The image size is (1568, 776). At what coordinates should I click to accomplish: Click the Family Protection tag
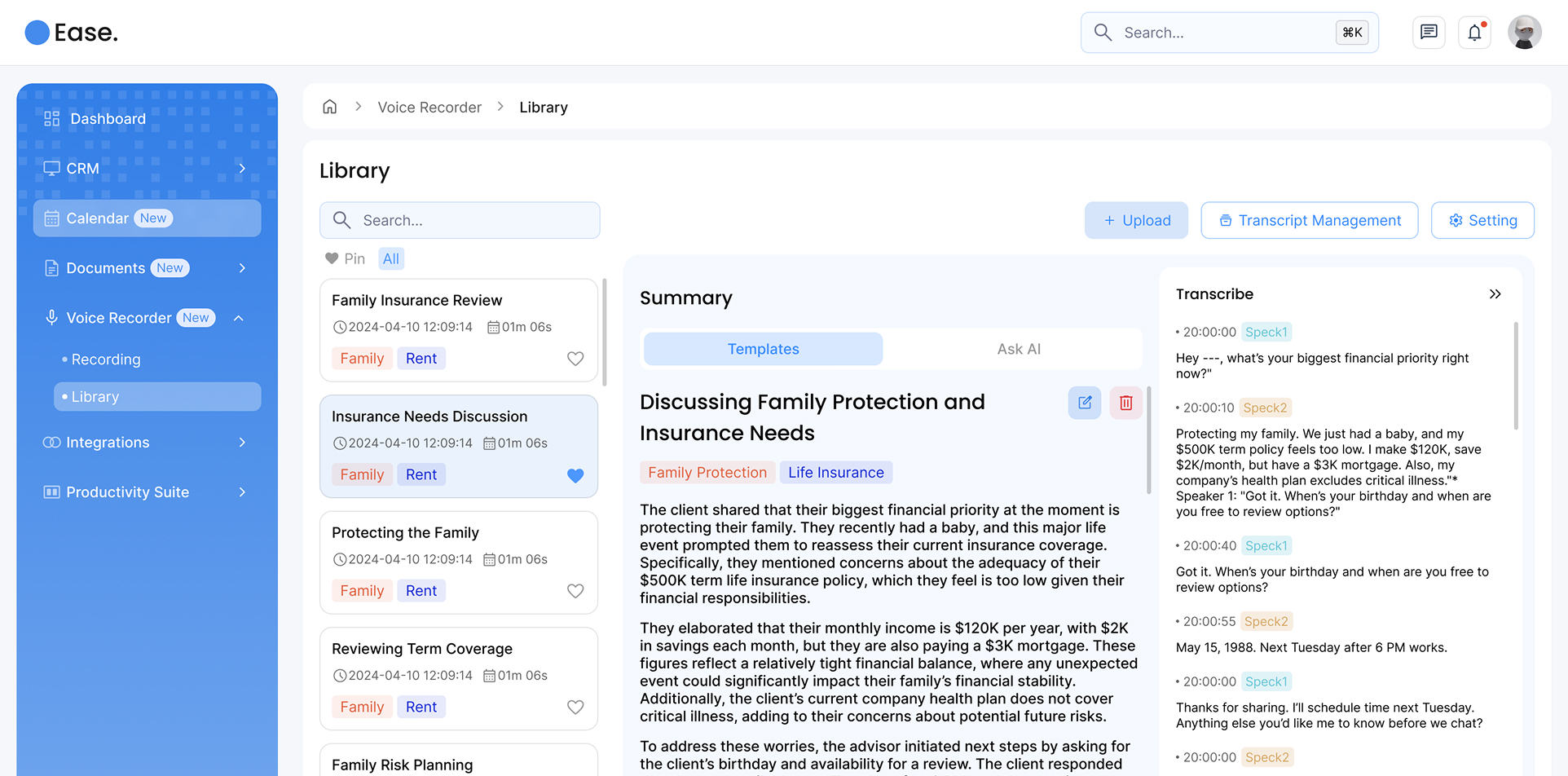point(707,473)
